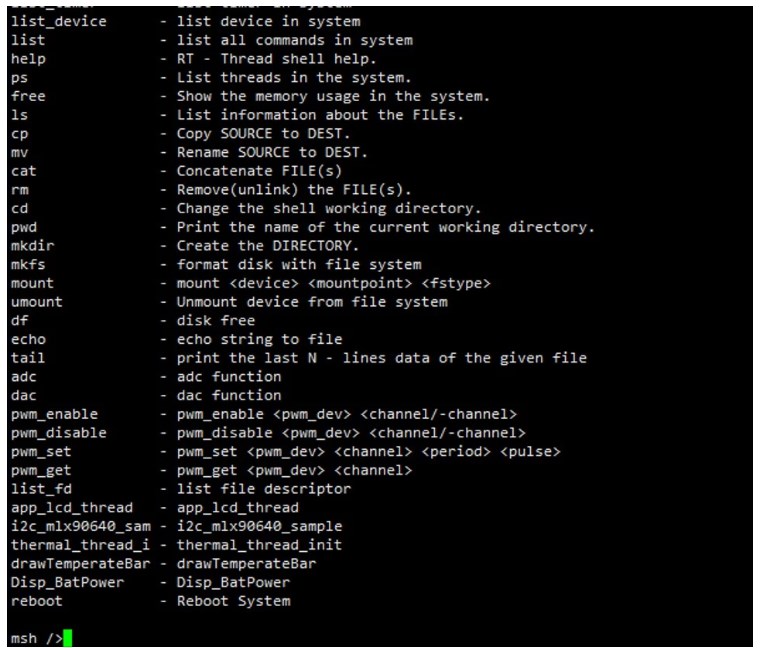Click the 'pwm_set' command name
The width and height of the screenshot is (763, 648).
[x=41, y=451]
